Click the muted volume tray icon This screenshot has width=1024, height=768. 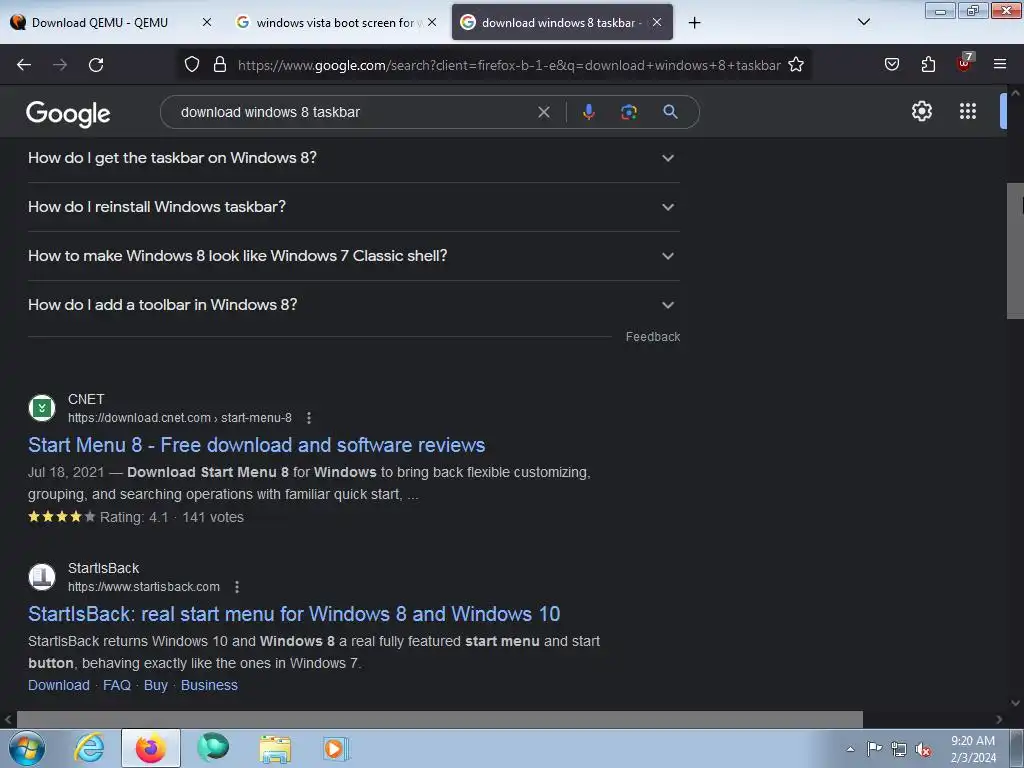tap(923, 750)
